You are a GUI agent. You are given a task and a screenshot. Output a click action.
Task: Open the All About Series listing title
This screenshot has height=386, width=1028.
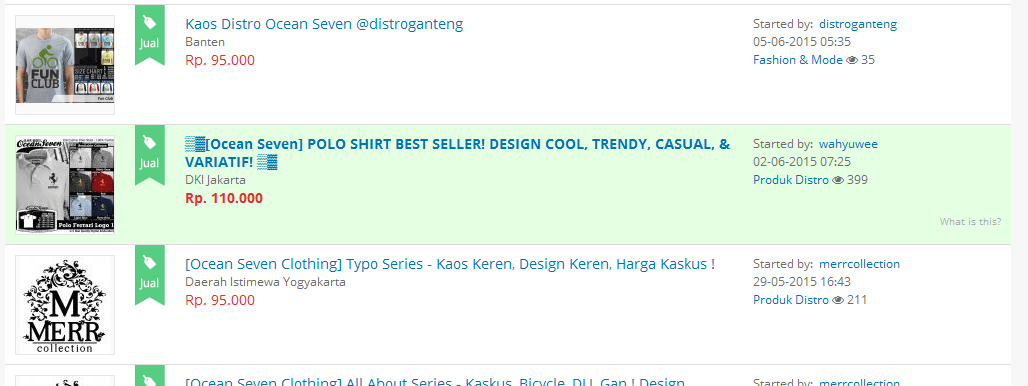435,381
